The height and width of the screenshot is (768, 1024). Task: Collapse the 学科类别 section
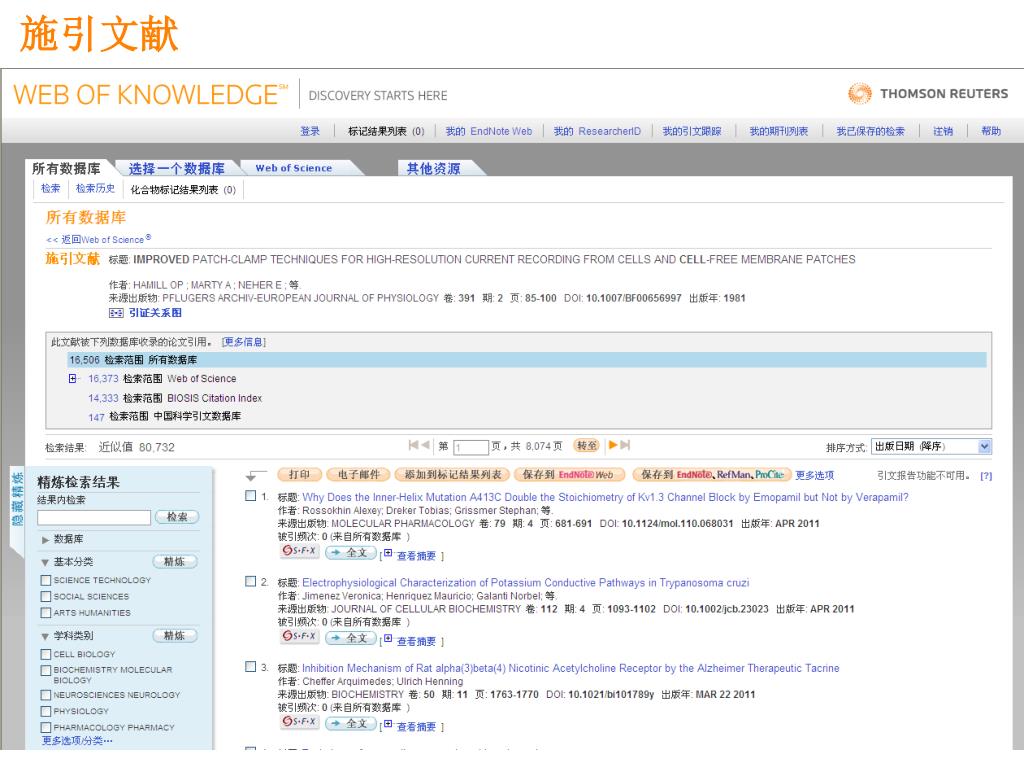[45, 636]
